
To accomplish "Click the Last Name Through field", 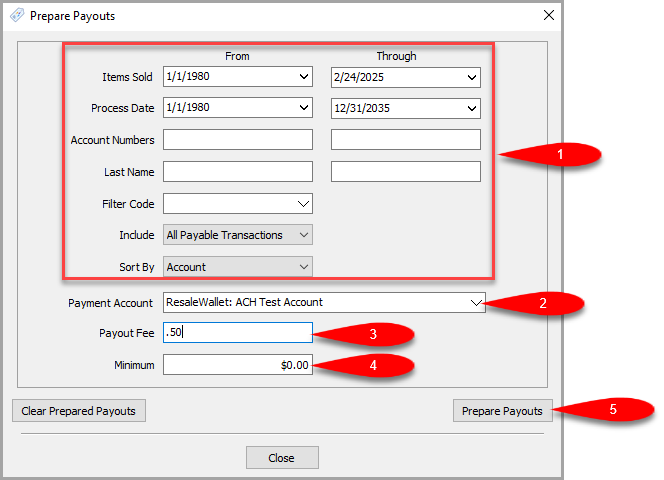I will click(406, 172).
